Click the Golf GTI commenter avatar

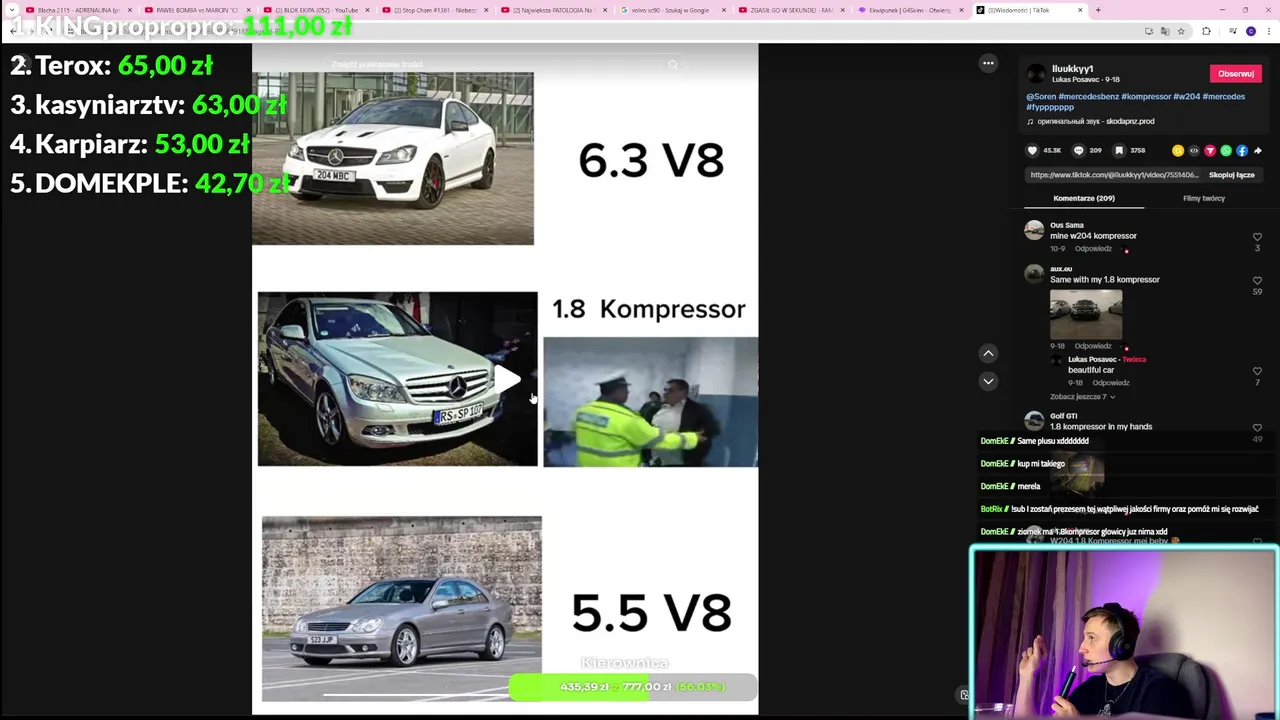[x=1034, y=421]
